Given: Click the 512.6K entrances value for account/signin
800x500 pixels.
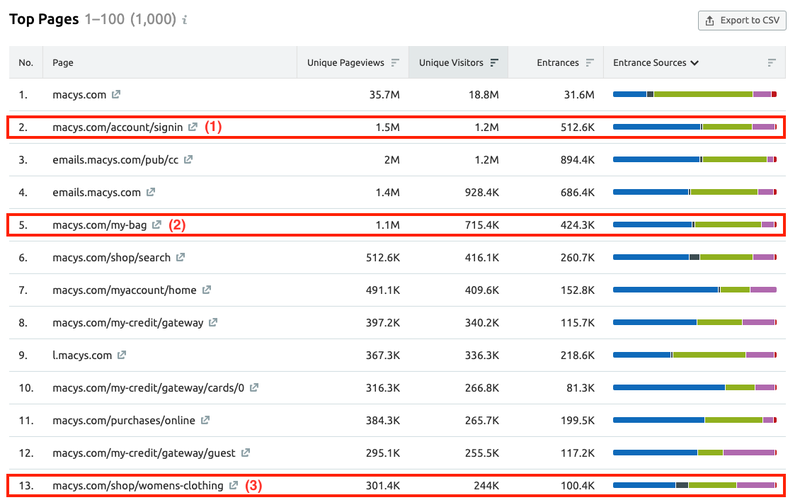Looking at the screenshot, I should click(x=578, y=127).
